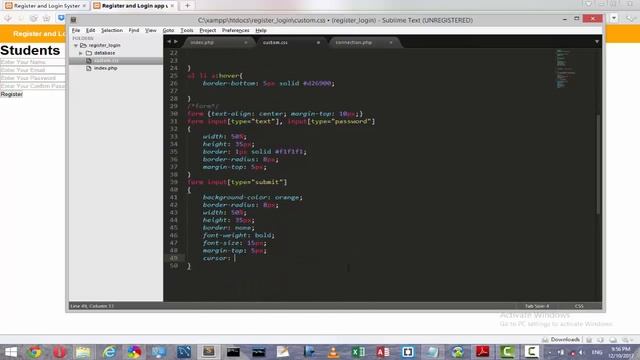Image resolution: width=640 pixels, height=360 pixels.
Task: Select the register_login folder icon in sidebar
Action: coord(84,45)
